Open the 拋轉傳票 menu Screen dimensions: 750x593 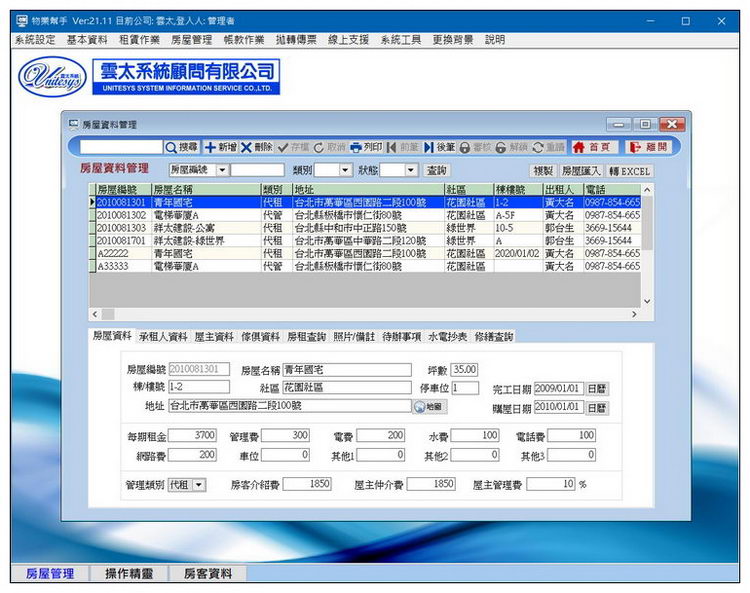(x=296, y=40)
